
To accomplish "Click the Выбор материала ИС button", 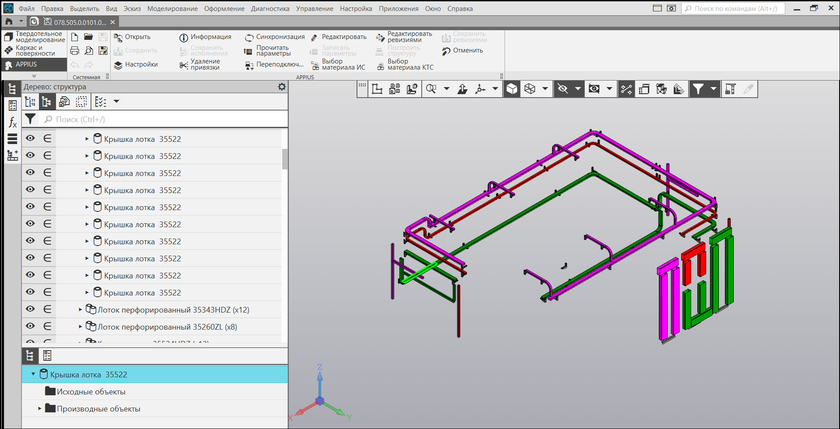I will (337, 64).
